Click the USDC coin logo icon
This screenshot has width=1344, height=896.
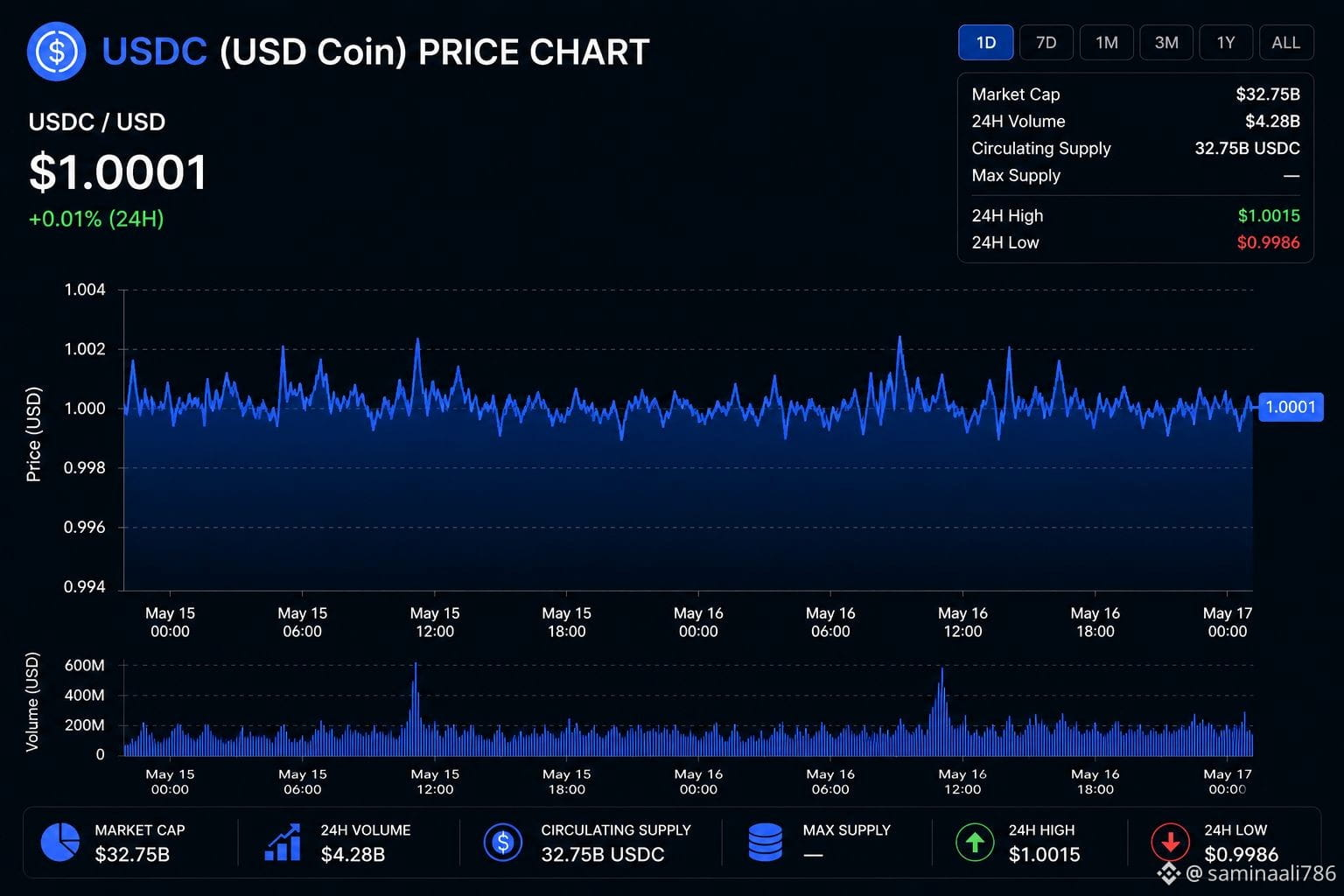(57, 52)
